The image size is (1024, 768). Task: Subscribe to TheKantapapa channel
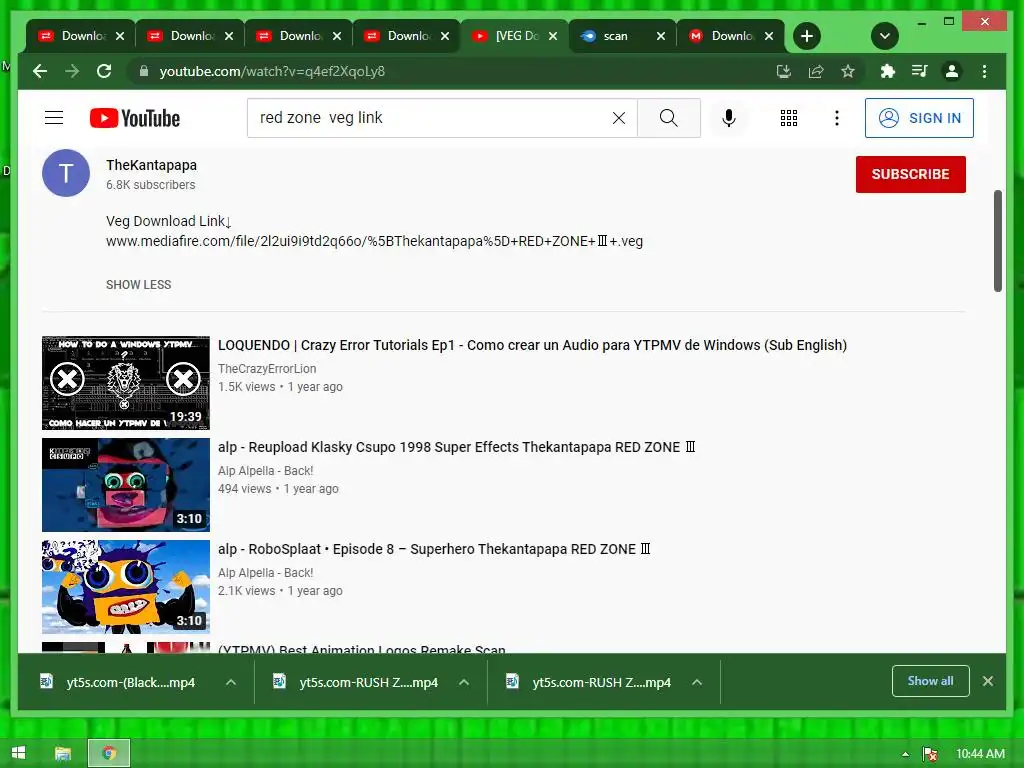pyautogui.click(x=910, y=174)
